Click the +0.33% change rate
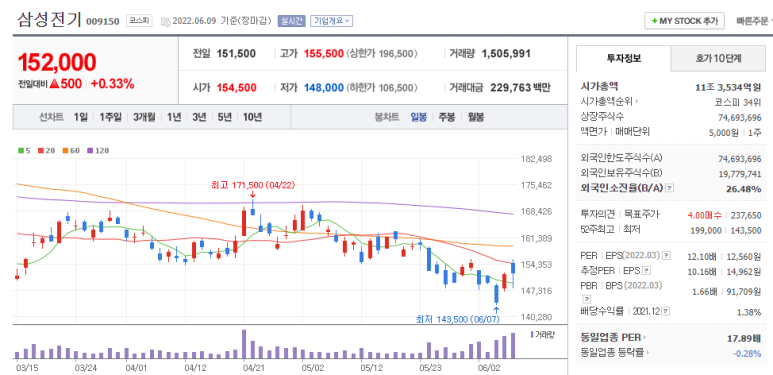Screen dimensions: 773x375 113,84
